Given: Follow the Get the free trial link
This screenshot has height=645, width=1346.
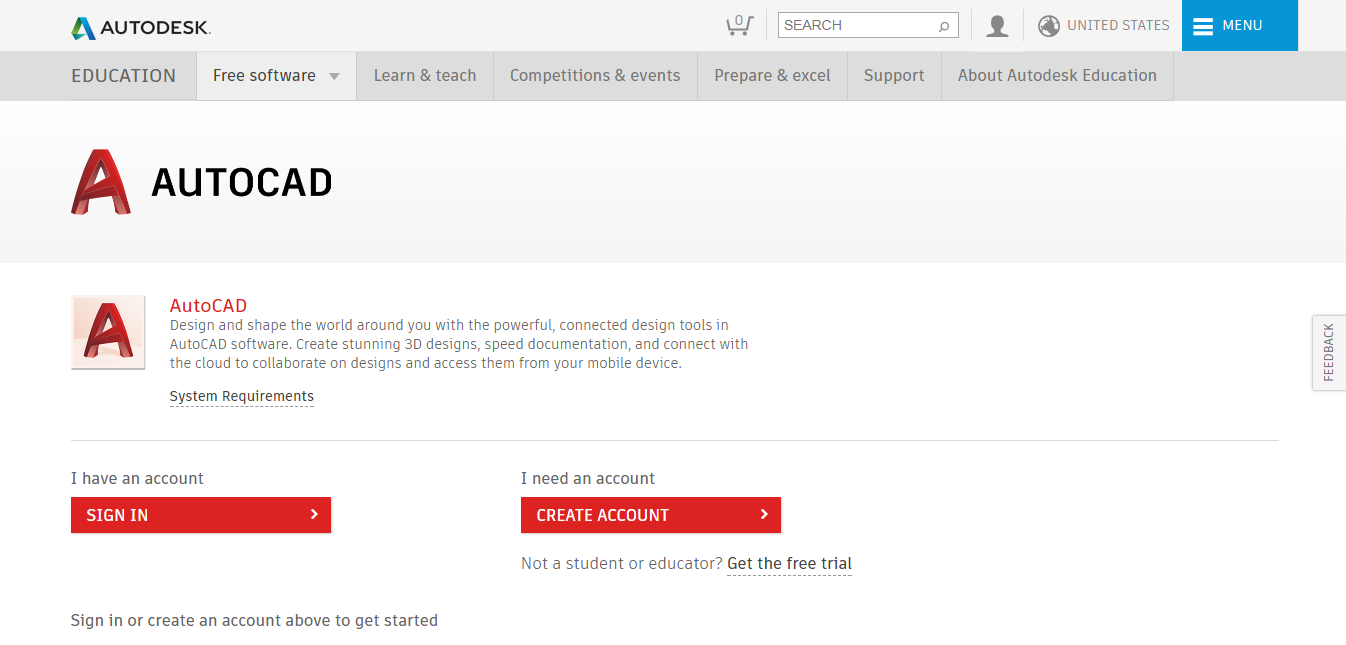Looking at the screenshot, I should [789, 564].
